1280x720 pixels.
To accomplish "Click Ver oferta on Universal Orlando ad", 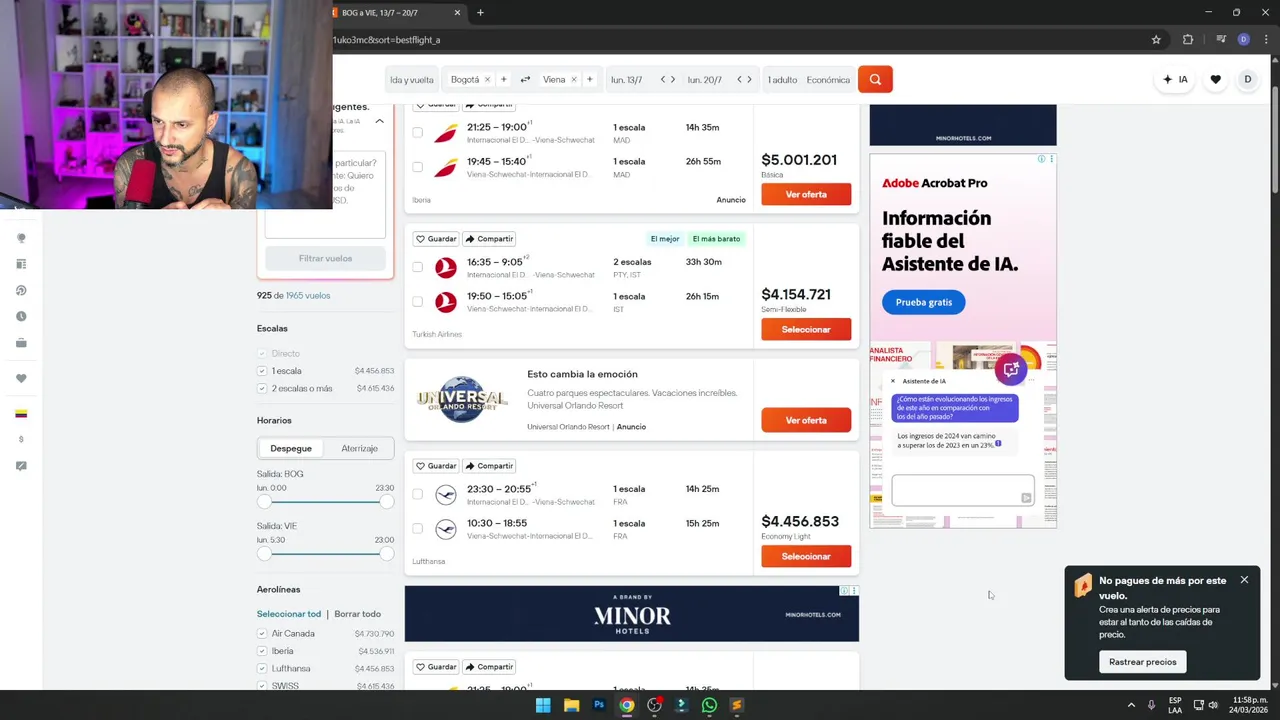I will pos(806,420).
